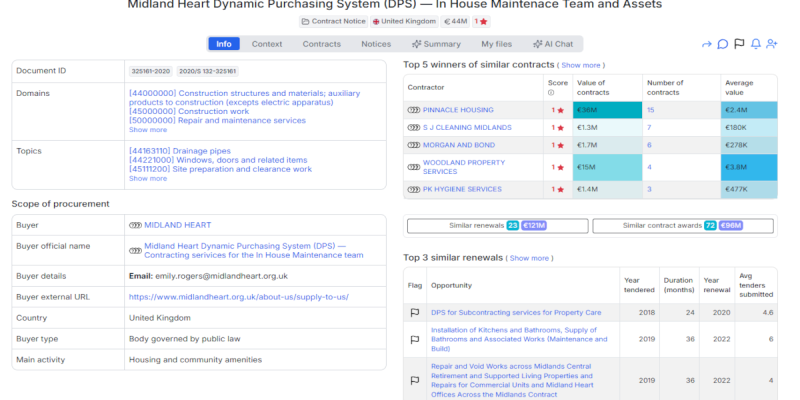Click company icon beside MORGAN AND BOND
Screen dimensions: 800x400
(414, 145)
